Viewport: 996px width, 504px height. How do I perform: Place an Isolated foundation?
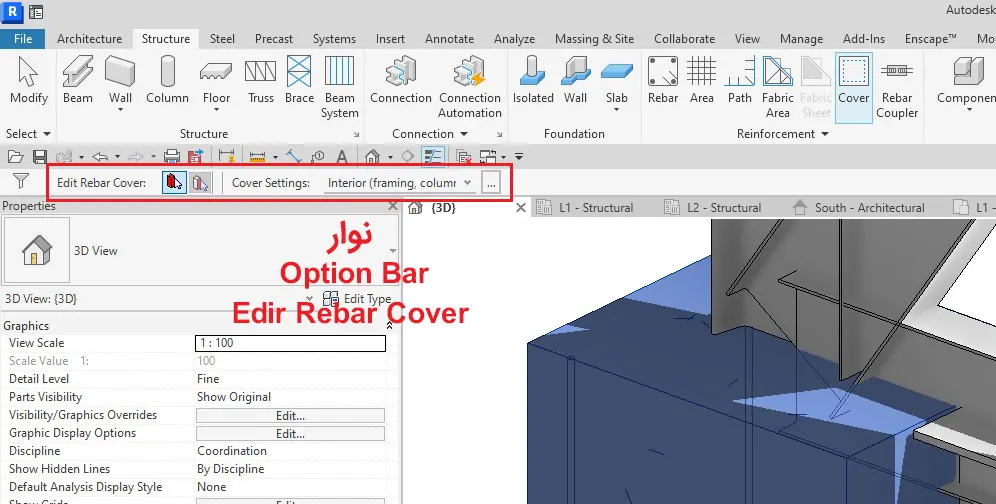[533, 80]
